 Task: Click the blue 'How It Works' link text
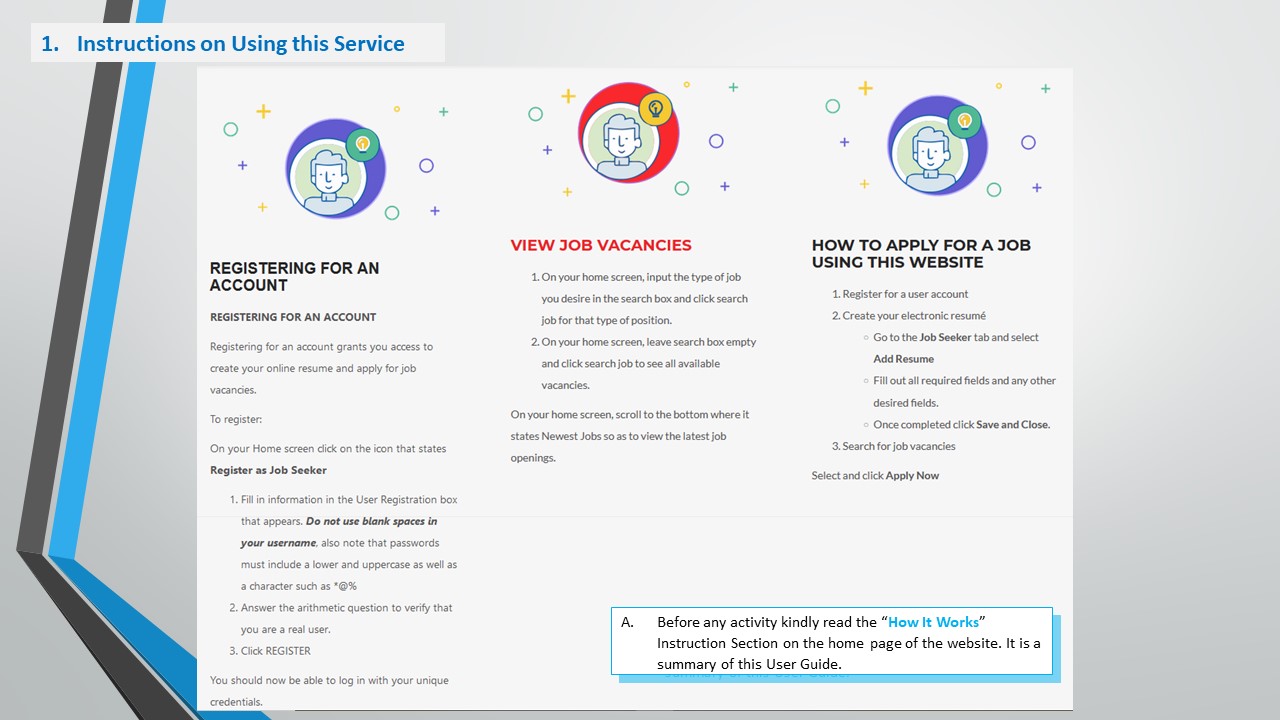(933, 622)
